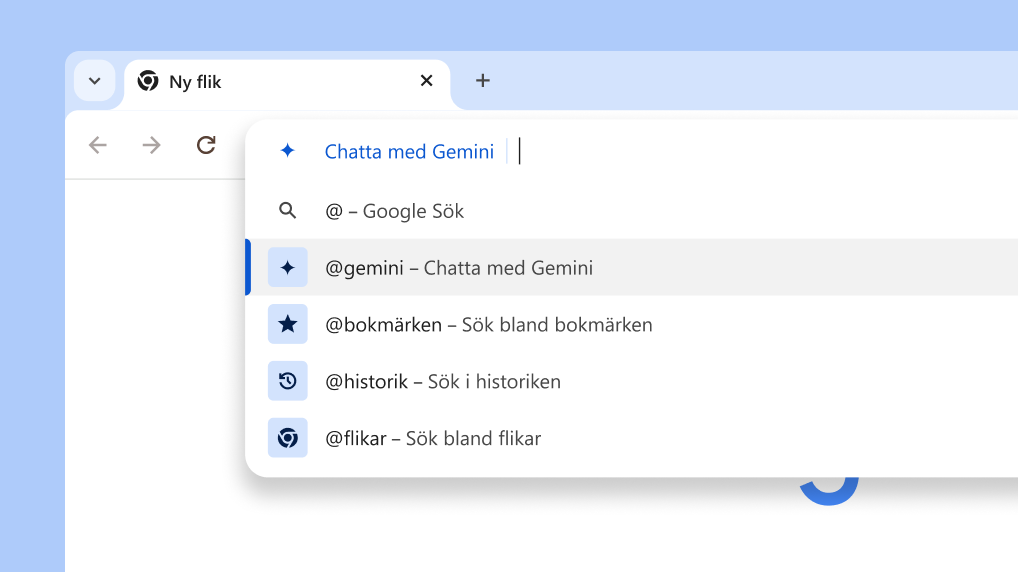Click the Gemini sparkle icon in address bar
Viewport: 1018px width, 572px height.
click(x=288, y=151)
